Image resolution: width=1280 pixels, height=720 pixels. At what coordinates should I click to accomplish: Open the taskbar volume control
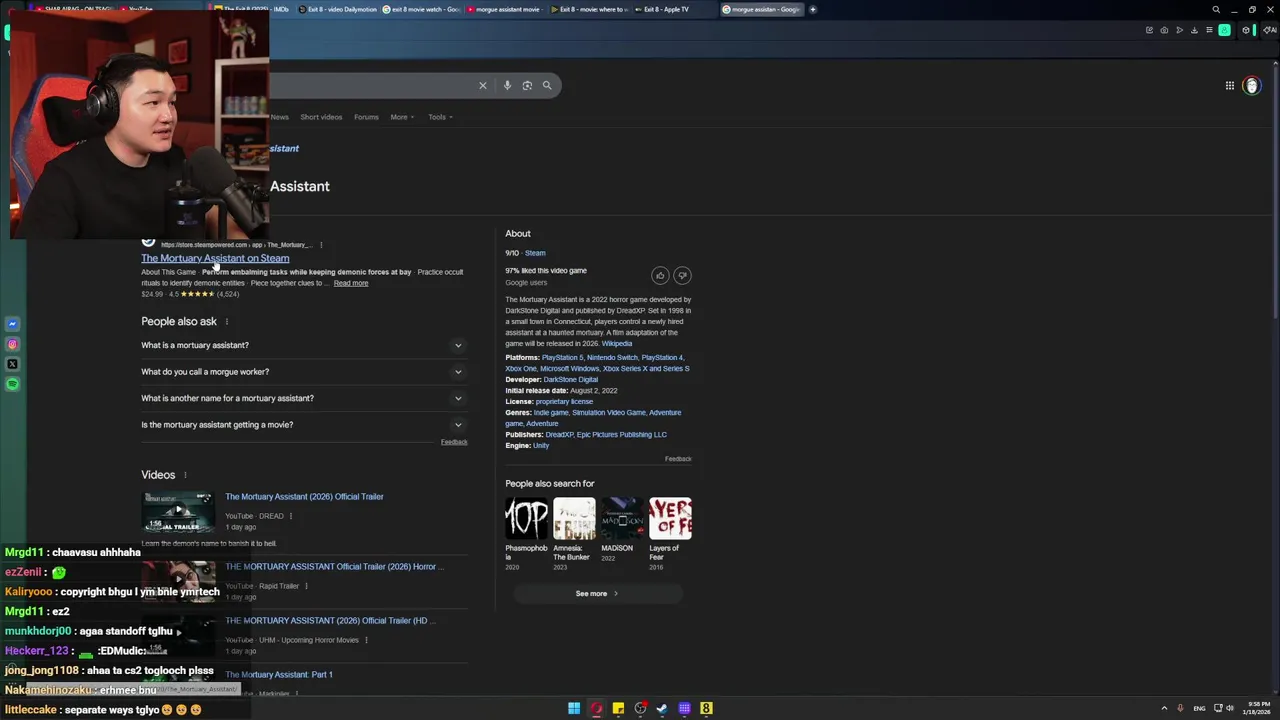coord(1230,708)
